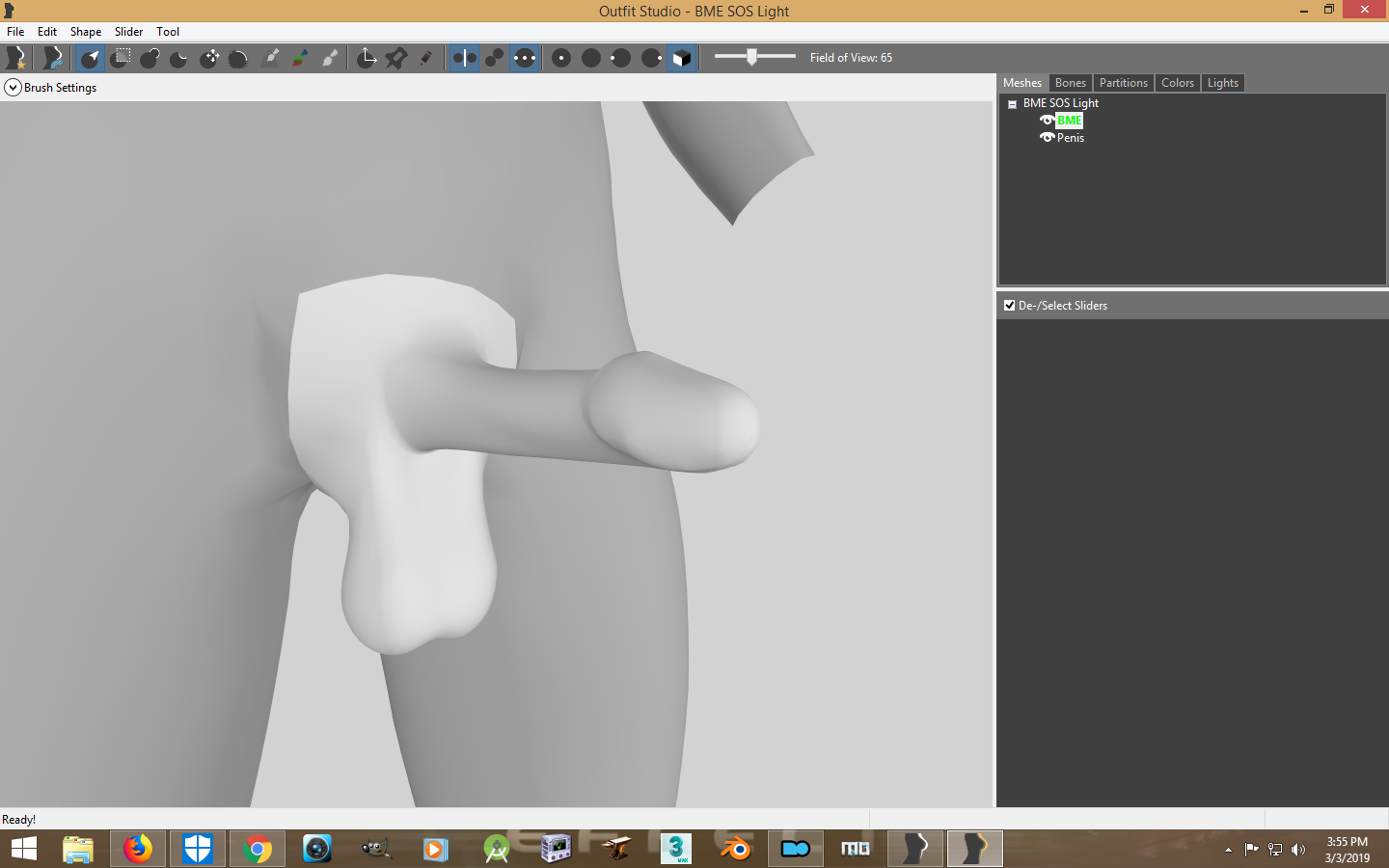Open the Slider menu
This screenshot has height=868, width=1389.
[x=128, y=32]
